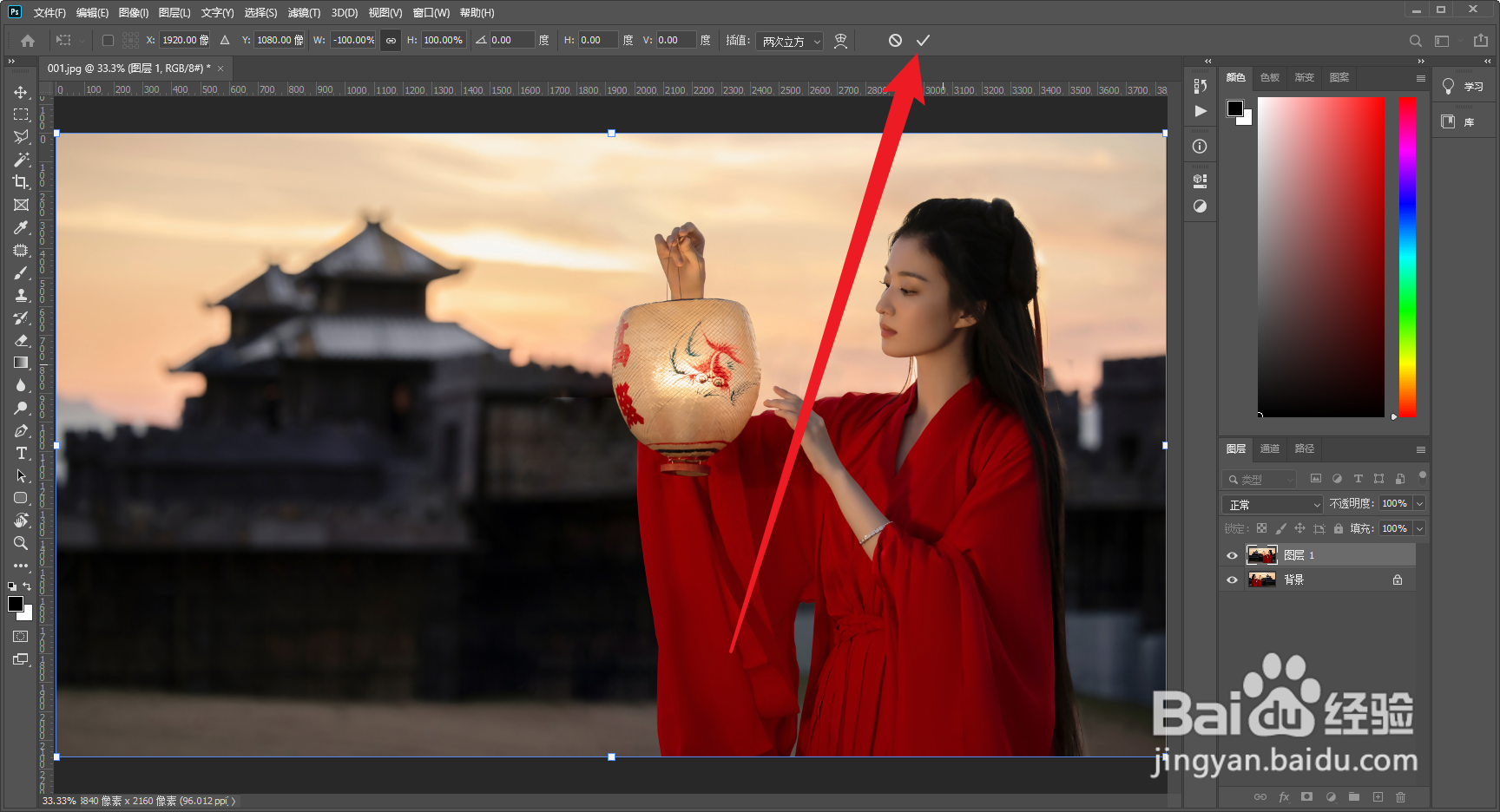Toggle lock all padlock in Layers panel

point(1339,528)
